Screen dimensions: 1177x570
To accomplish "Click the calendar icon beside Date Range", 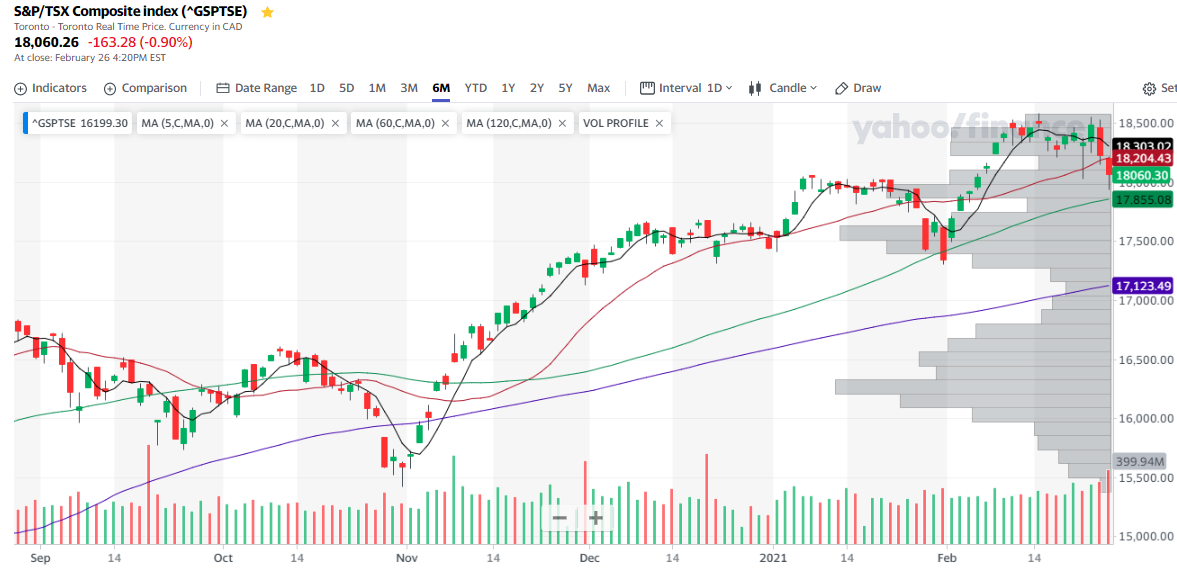I will tap(223, 88).
